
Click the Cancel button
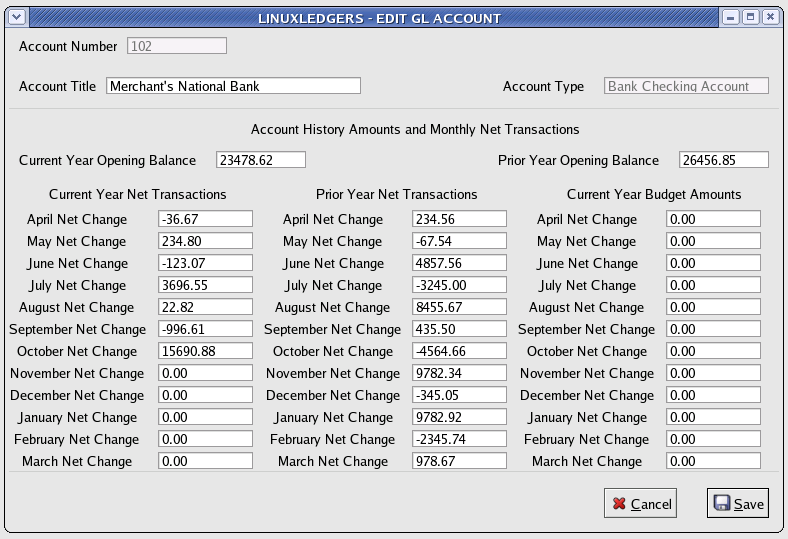[x=640, y=504]
